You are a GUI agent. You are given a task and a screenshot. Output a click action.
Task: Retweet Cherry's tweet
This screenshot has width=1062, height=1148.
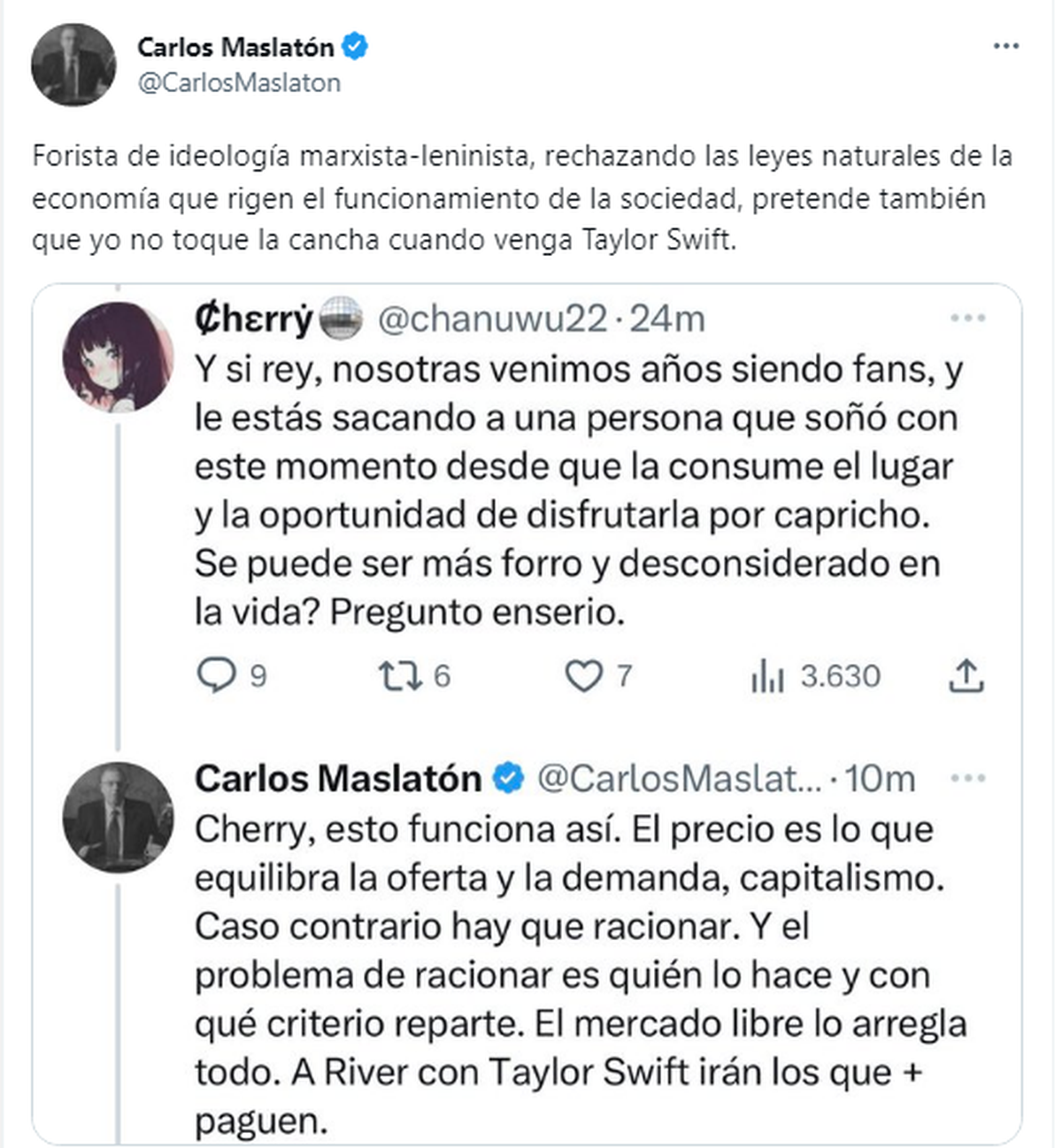click(x=397, y=676)
